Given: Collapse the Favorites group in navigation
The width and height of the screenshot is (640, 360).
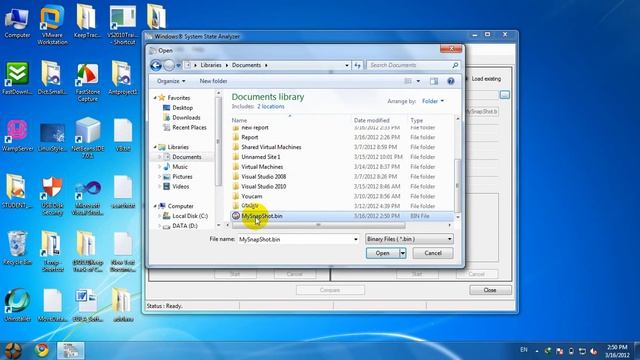Looking at the screenshot, I should click(155, 98).
